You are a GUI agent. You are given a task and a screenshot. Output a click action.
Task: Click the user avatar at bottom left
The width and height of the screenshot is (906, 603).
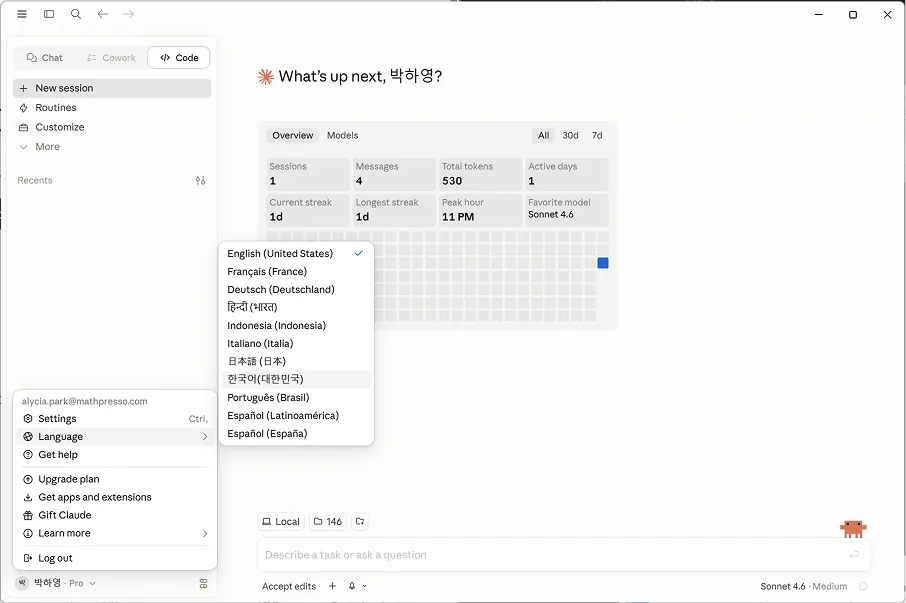(x=22, y=583)
